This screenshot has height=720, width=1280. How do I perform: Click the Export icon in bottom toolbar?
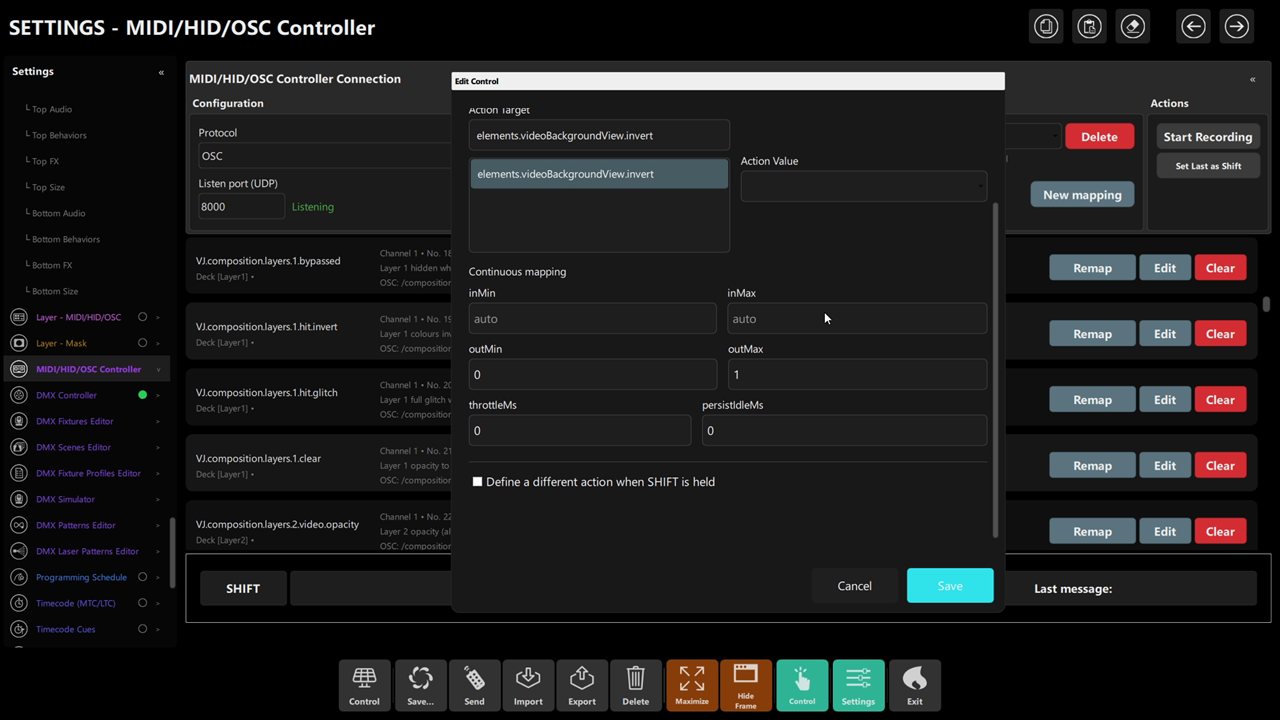tap(582, 685)
